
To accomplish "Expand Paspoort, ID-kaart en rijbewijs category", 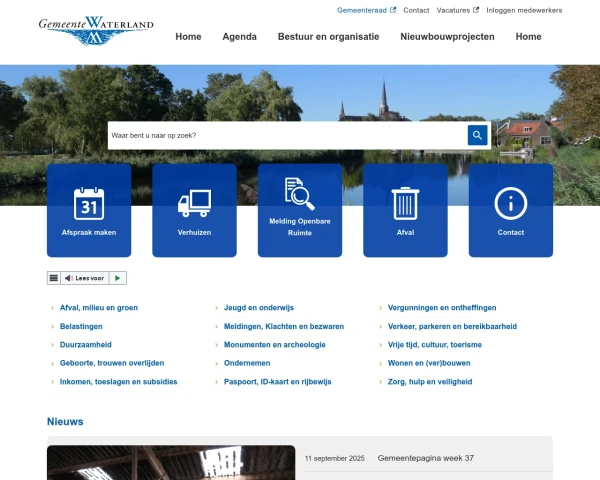I will click(278, 382).
